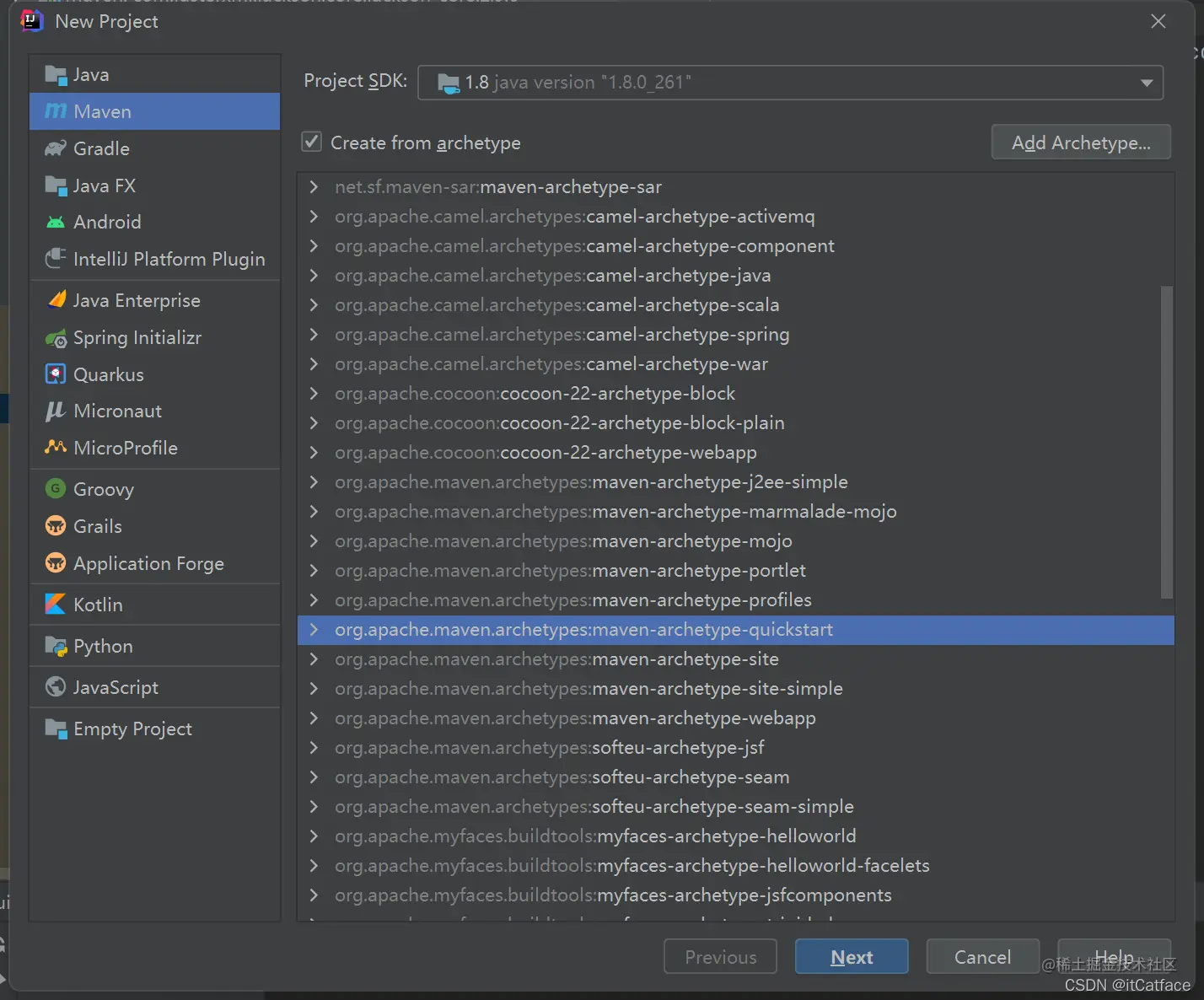Click the Python folder icon

(56, 647)
